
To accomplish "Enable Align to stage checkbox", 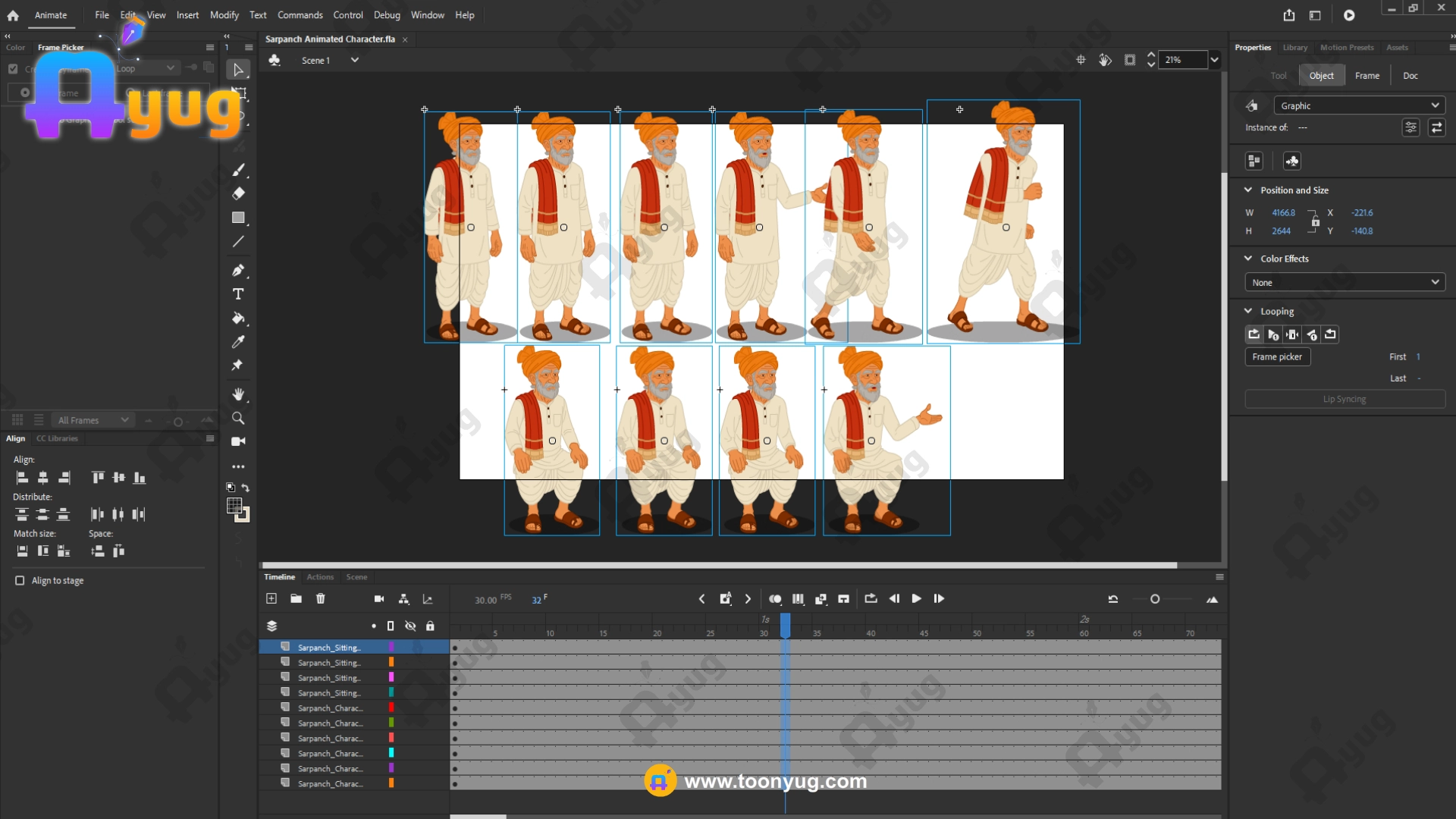I will pyautogui.click(x=20, y=581).
